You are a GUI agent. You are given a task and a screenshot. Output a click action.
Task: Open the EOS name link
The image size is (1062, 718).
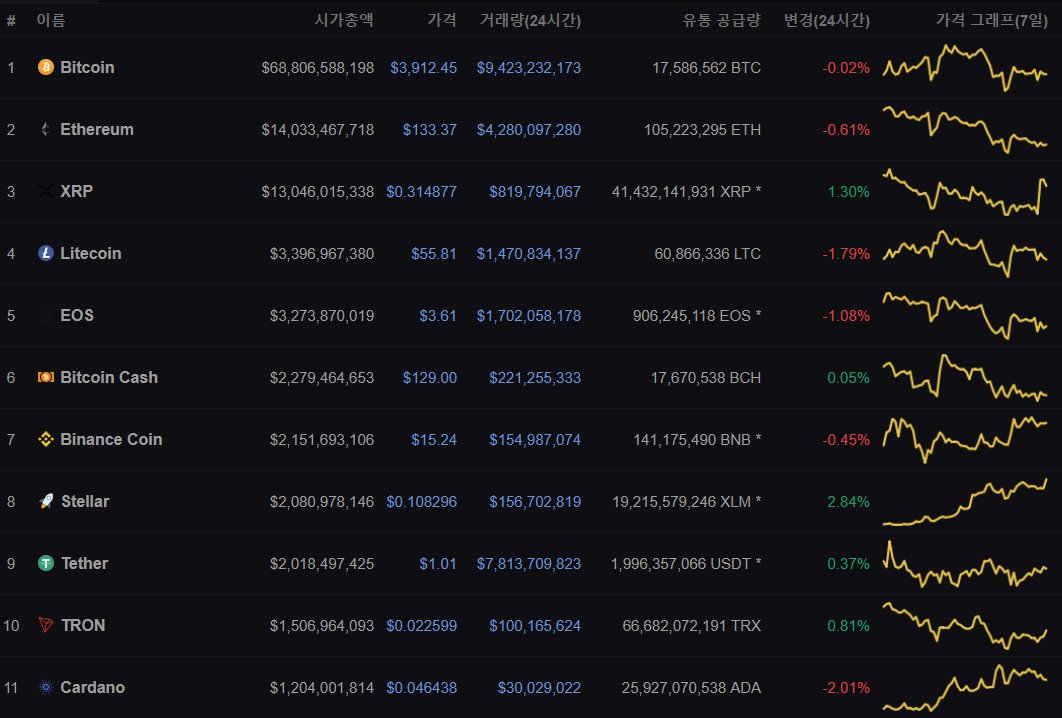tap(77, 315)
